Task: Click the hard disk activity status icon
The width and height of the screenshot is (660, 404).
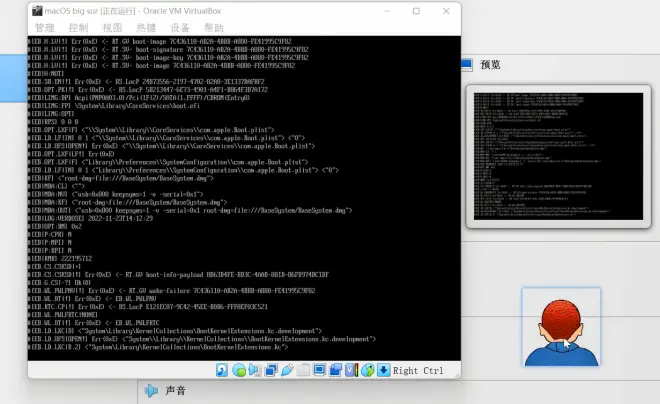Action: (x=222, y=370)
